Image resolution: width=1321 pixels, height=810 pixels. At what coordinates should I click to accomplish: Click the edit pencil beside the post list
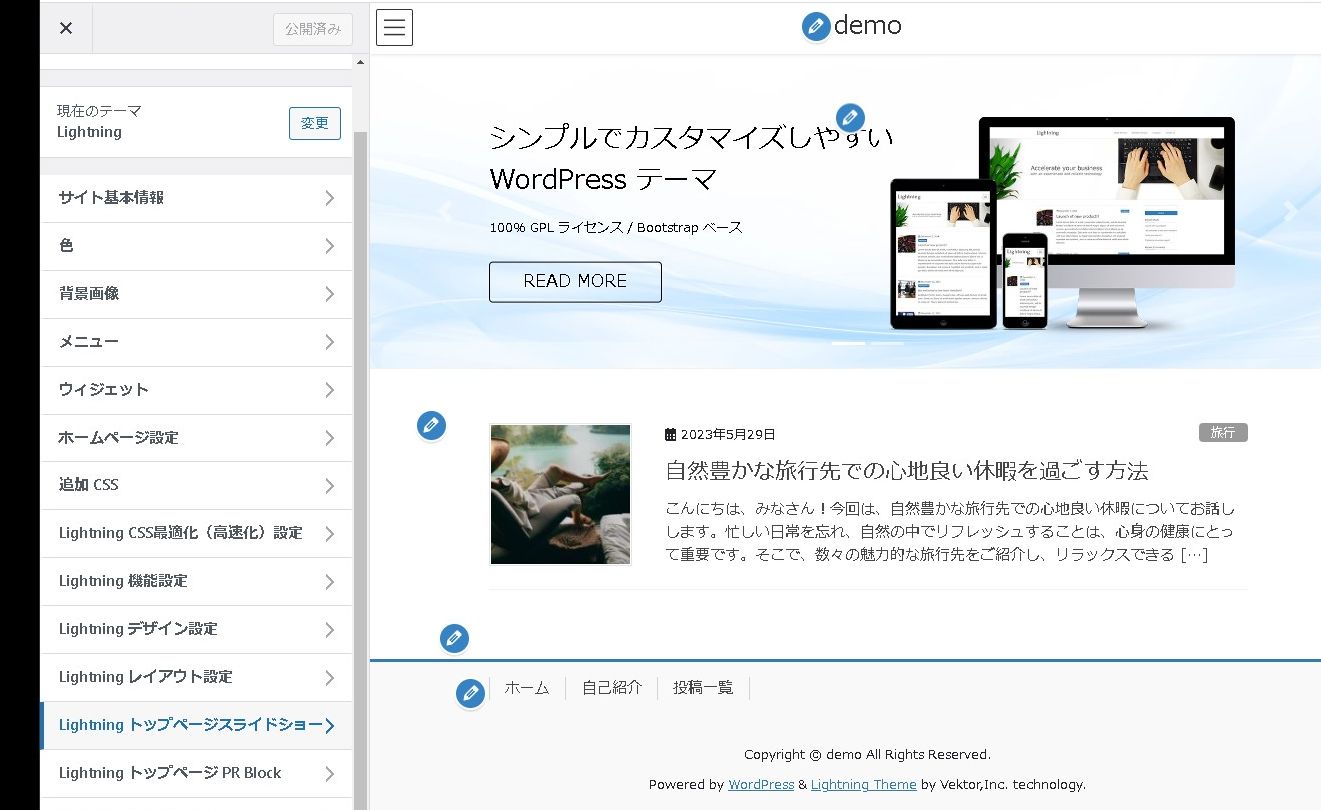click(x=431, y=425)
